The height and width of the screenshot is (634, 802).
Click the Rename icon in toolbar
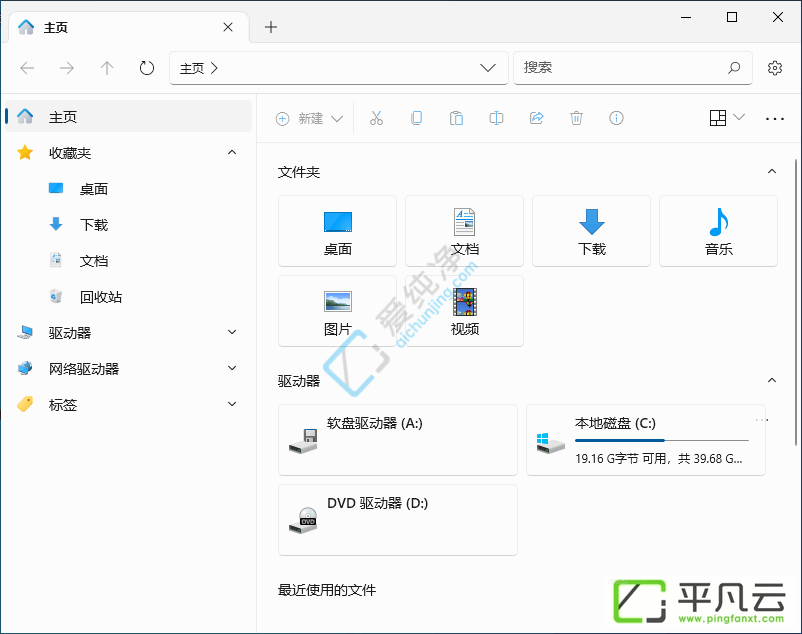tap(496, 118)
